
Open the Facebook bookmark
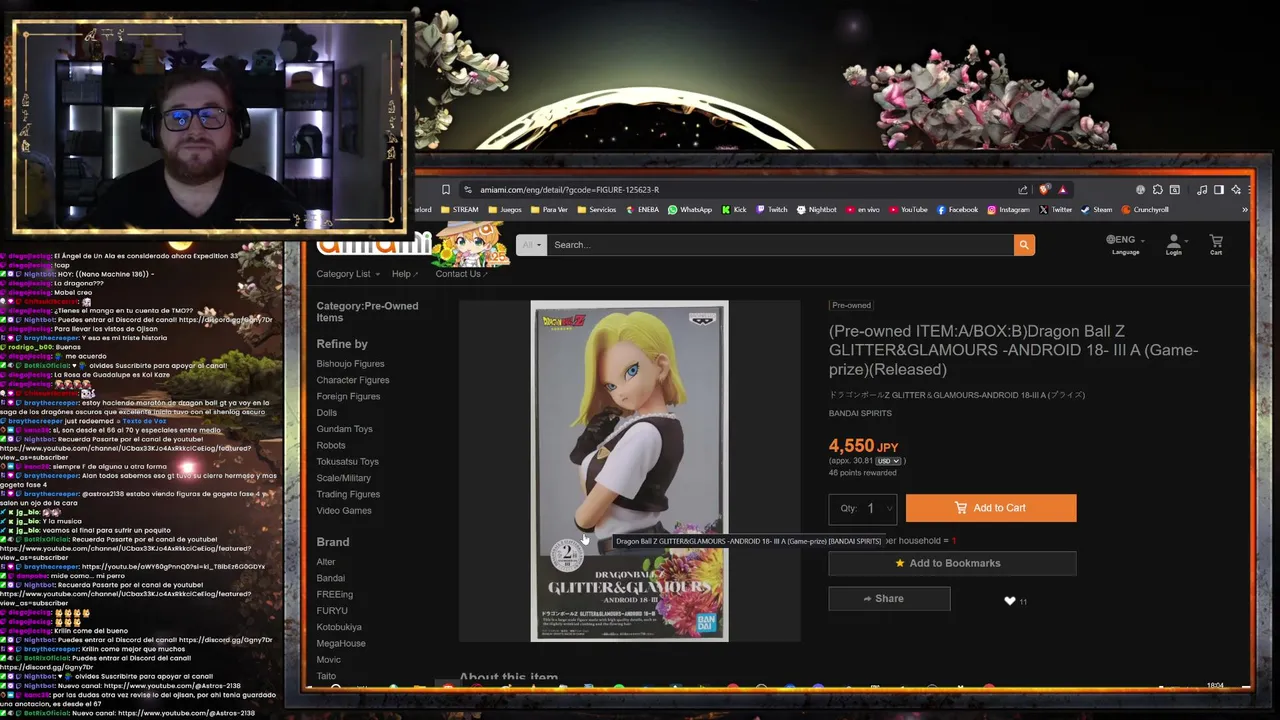click(x=957, y=210)
